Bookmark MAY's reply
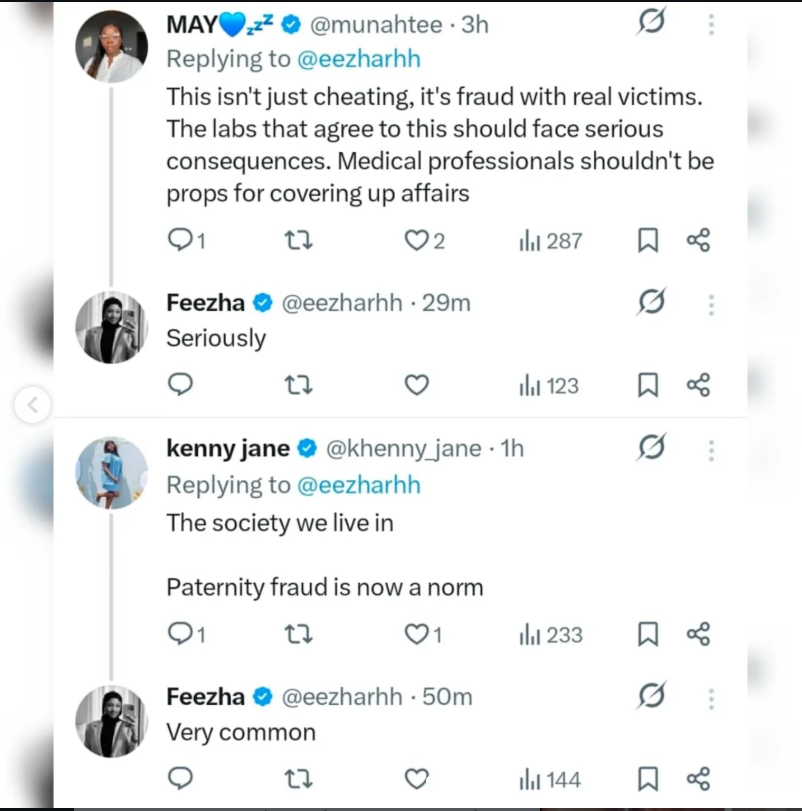802x811 pixels. point(647,240)
